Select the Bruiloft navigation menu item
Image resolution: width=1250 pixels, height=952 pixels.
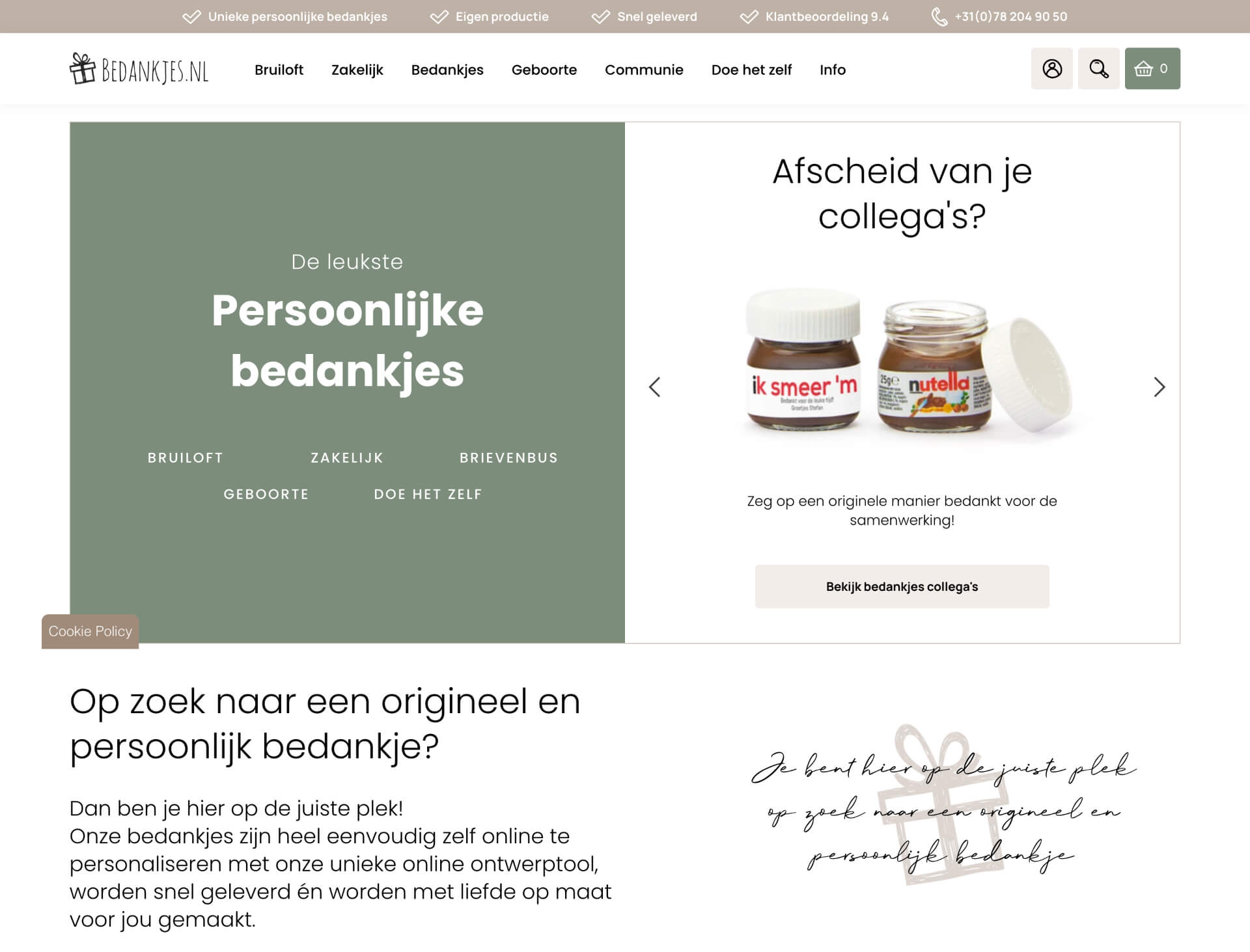coord(279,69)
